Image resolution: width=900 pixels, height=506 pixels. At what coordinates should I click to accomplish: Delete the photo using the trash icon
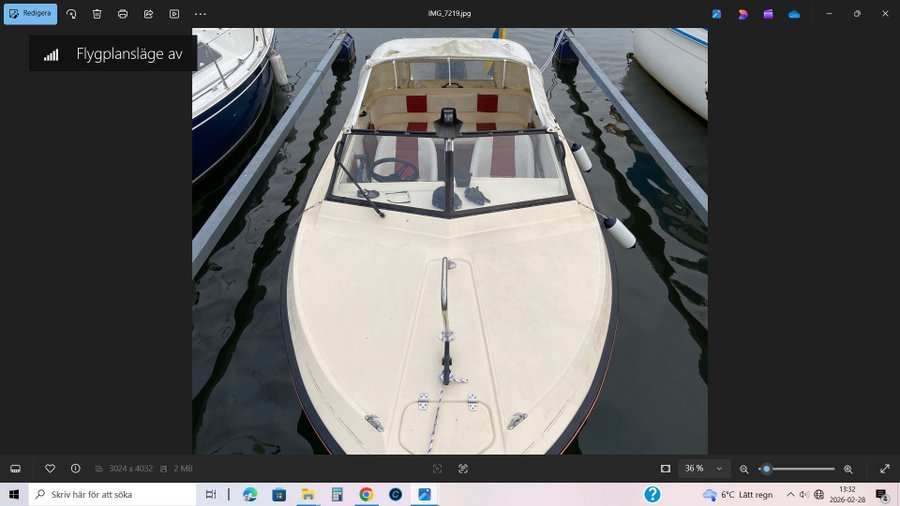(x=97, y=14)
